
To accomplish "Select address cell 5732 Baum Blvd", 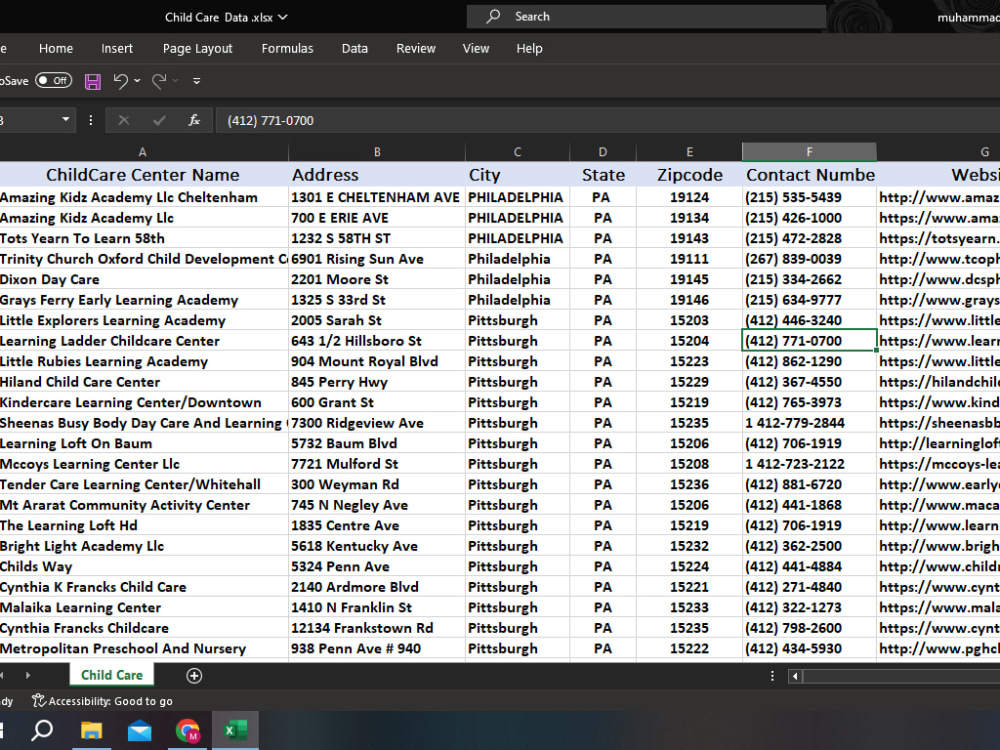I will coord(377,443).
